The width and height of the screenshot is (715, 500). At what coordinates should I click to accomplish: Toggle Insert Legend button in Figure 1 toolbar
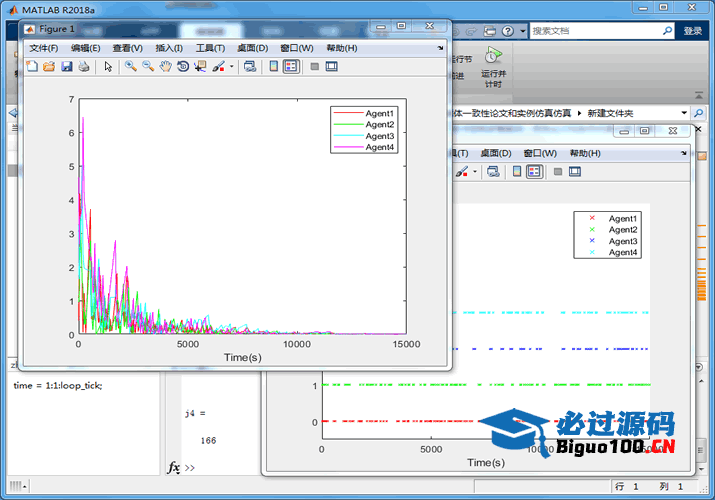[x=291, y=67]
